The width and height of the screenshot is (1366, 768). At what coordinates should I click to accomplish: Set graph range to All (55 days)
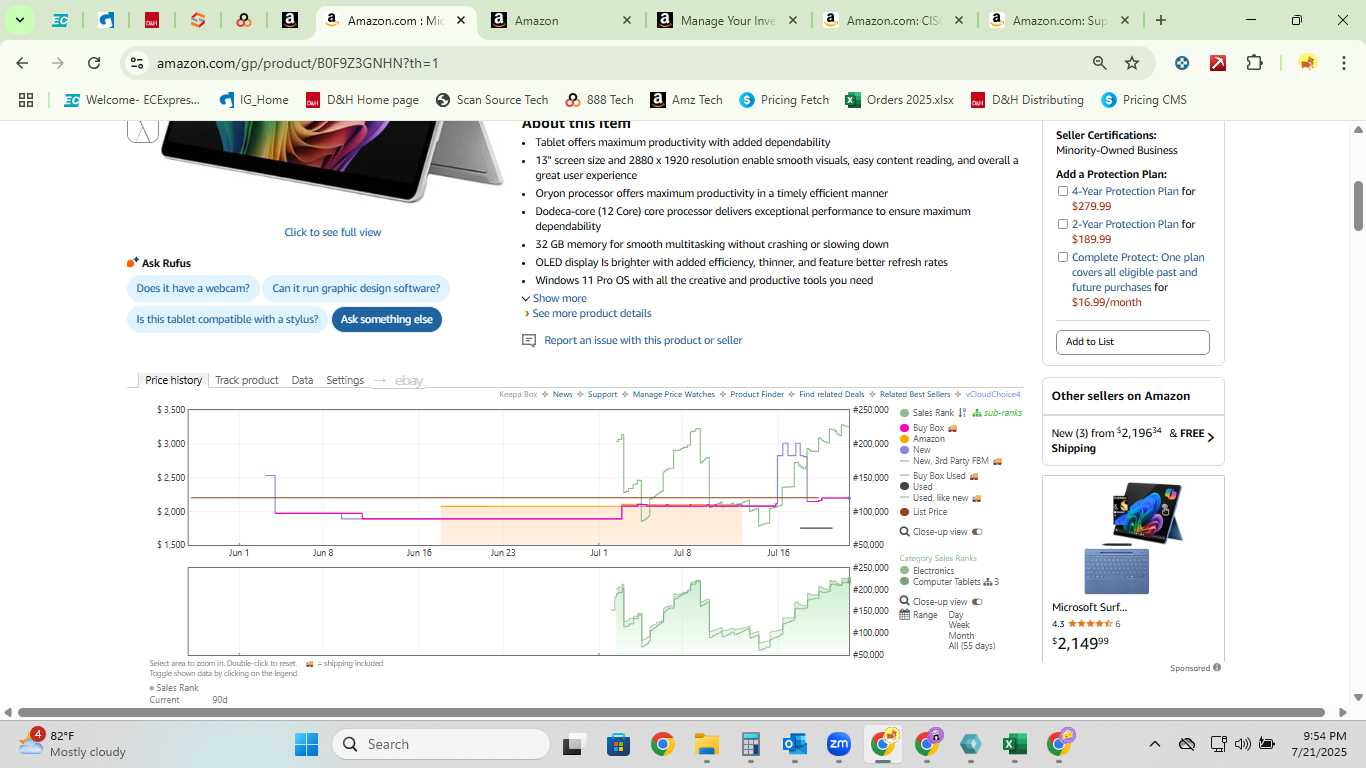click(x=972, y=646)
